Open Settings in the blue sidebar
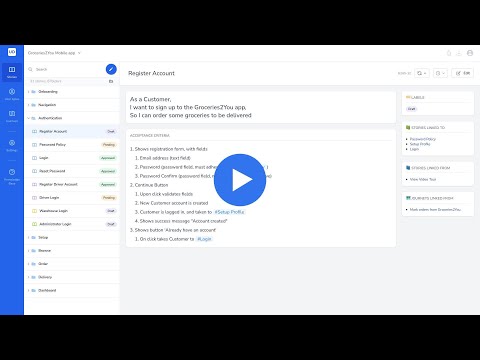This screenshot has height=360, width=480. (x=12, y=145)
